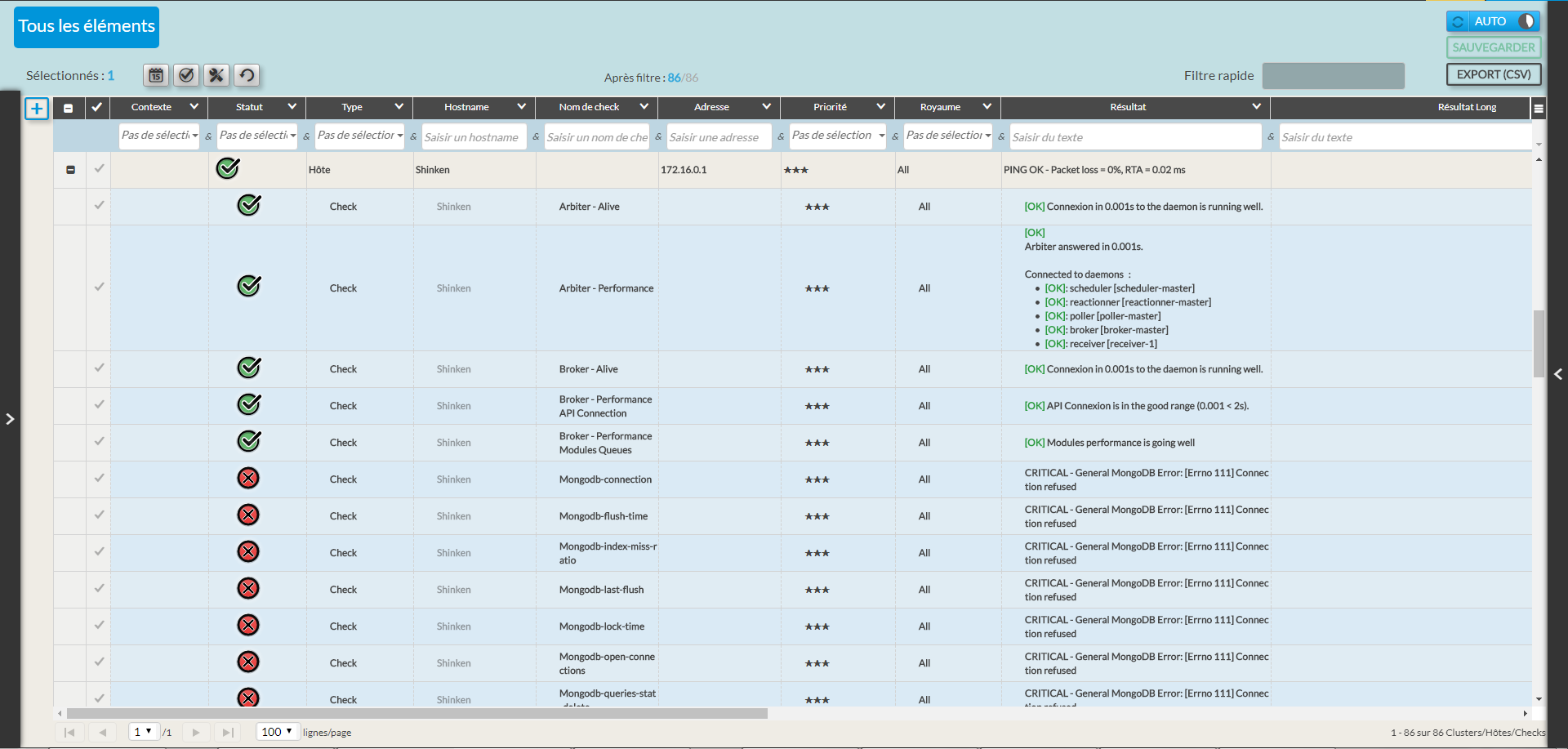Open the Statut filter dropdown
Screen dimensions: 1568x749
(x=257, y=136)
